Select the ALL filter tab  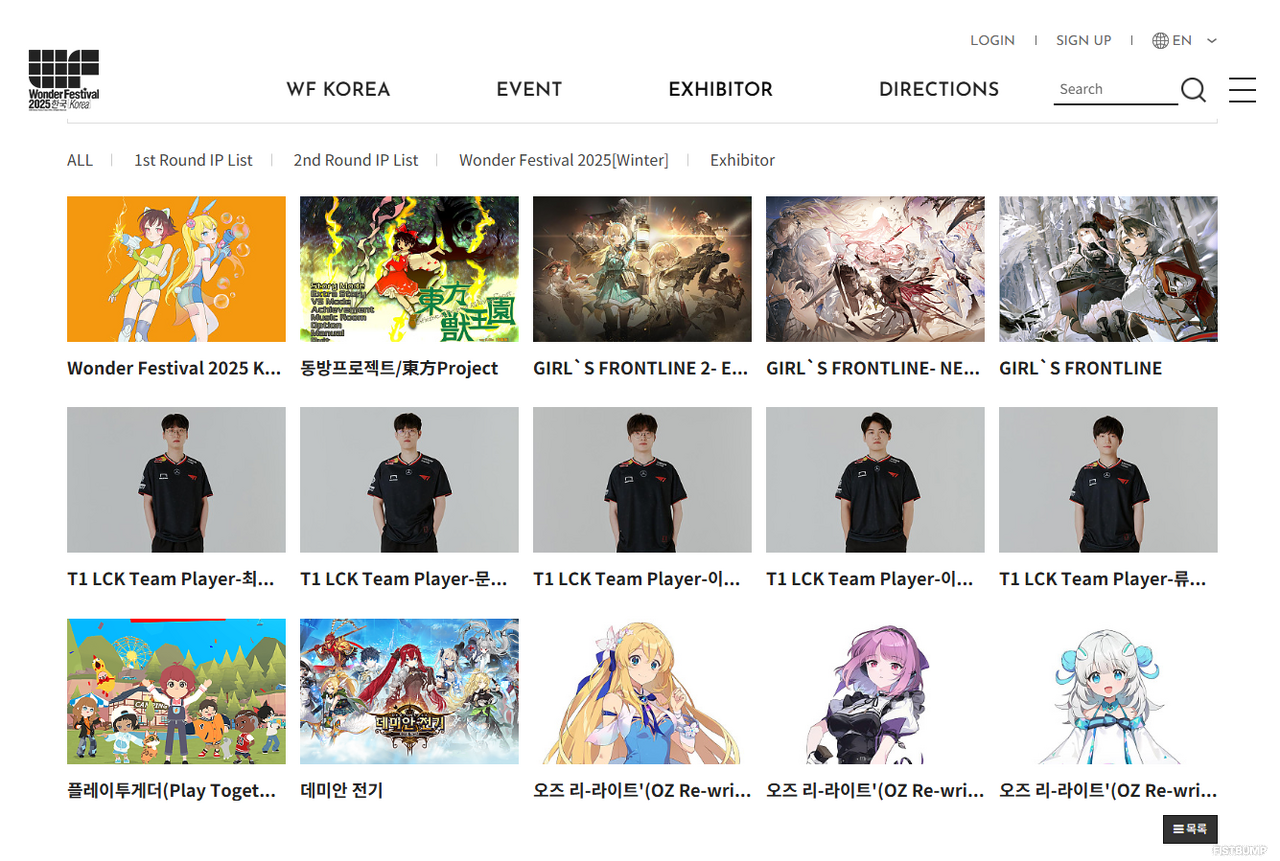point(80,160)
